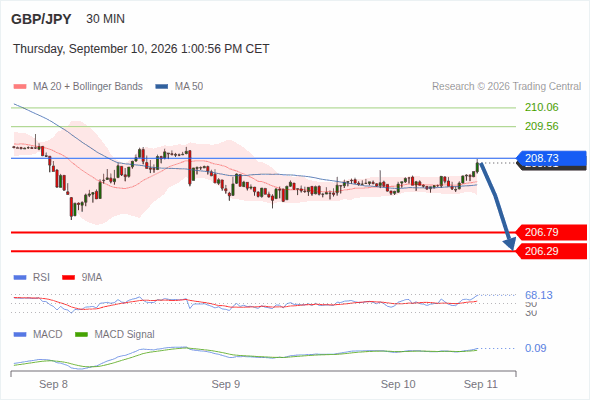Click the green MACD Signal legend swatch

[81, 335]
